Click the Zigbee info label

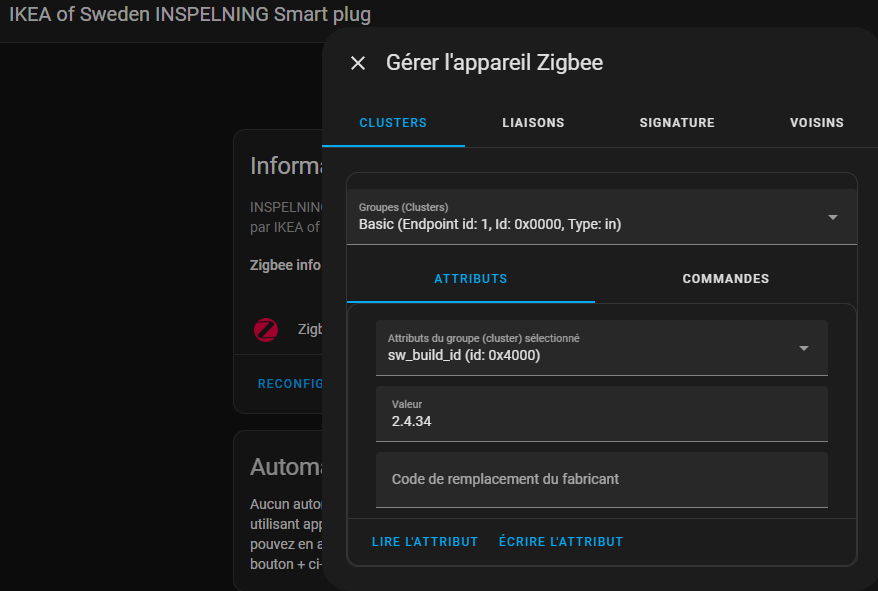(x=285, y=265)
